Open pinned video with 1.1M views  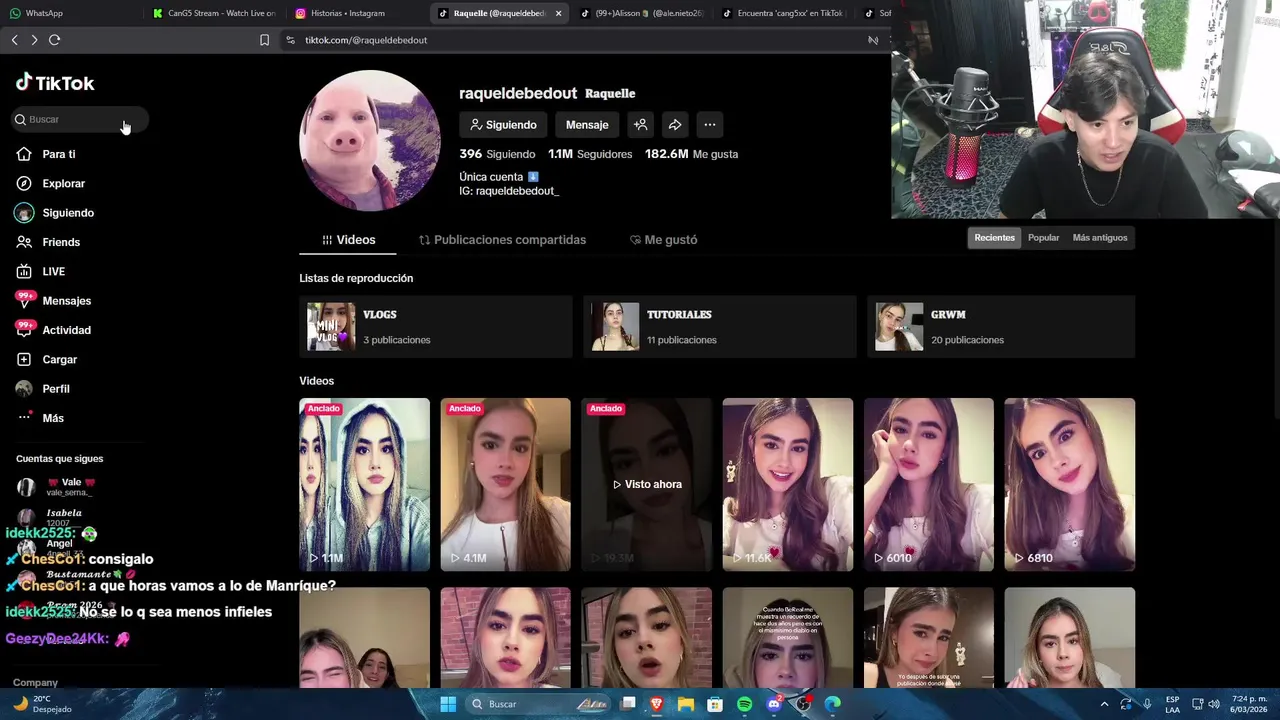364,485
